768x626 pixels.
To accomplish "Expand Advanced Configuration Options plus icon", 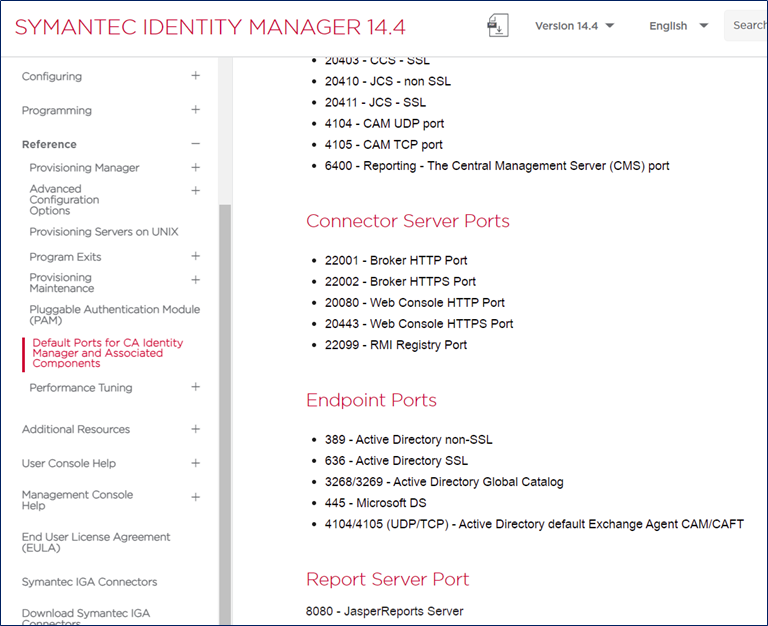I will [195, 190].
